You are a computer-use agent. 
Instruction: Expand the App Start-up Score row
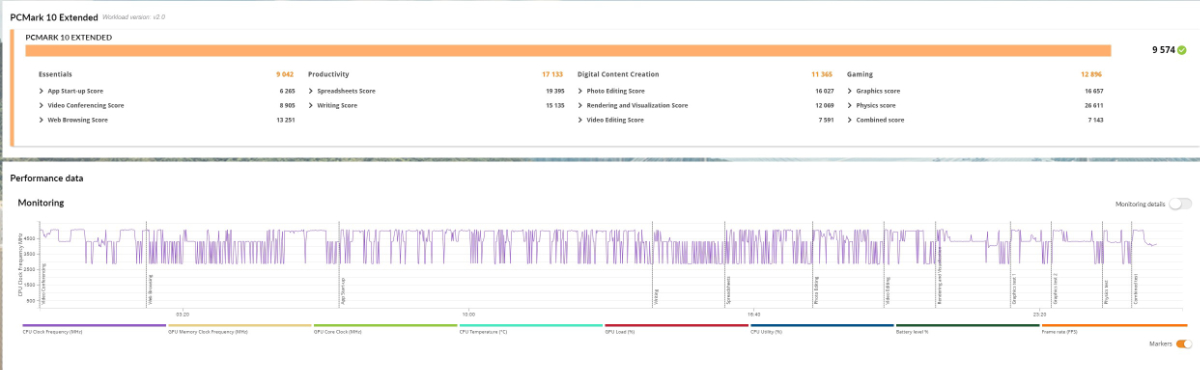42,90
